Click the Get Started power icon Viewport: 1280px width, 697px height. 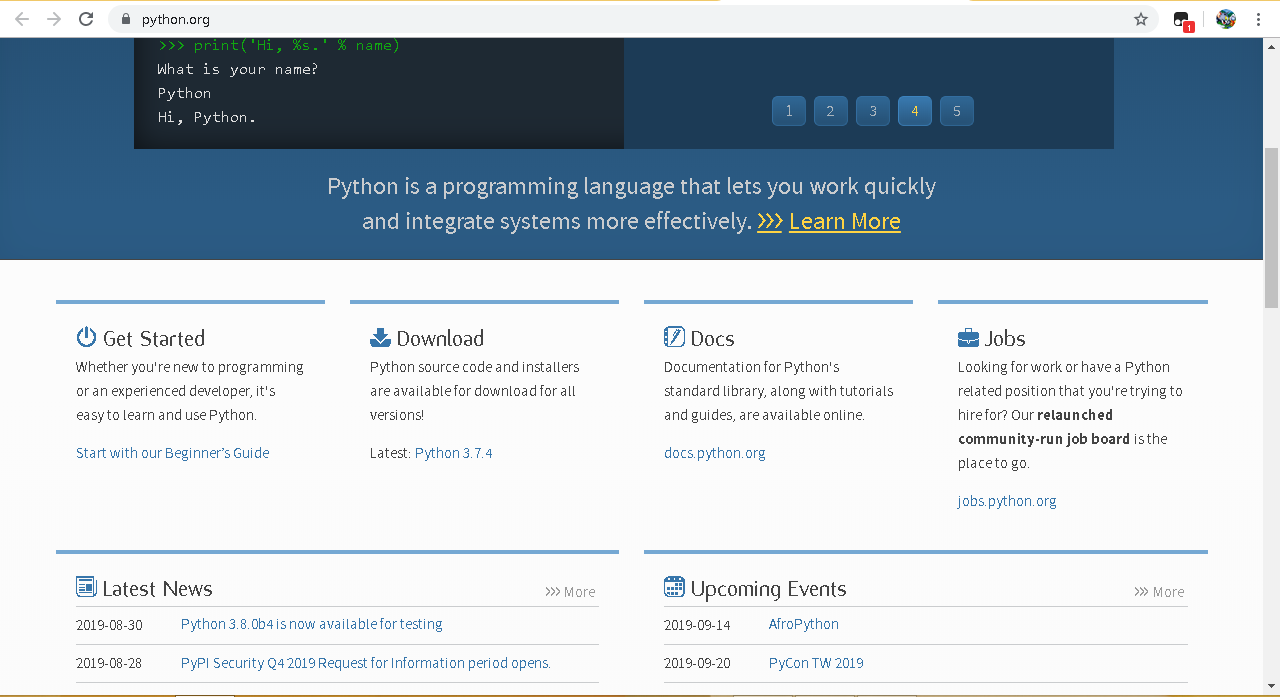click(x=87, y=337)
